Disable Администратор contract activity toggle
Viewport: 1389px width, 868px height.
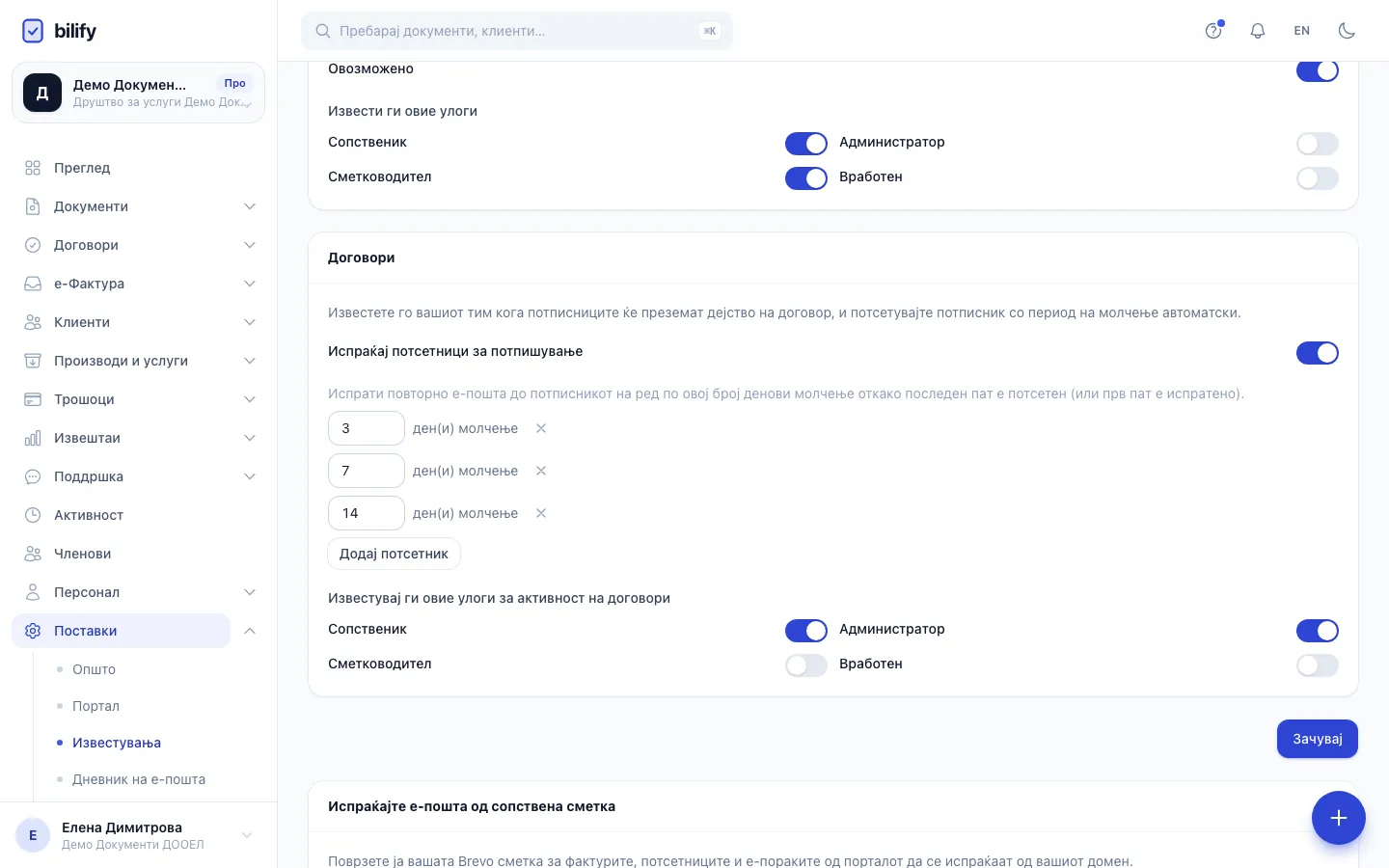click(1317, 631)
